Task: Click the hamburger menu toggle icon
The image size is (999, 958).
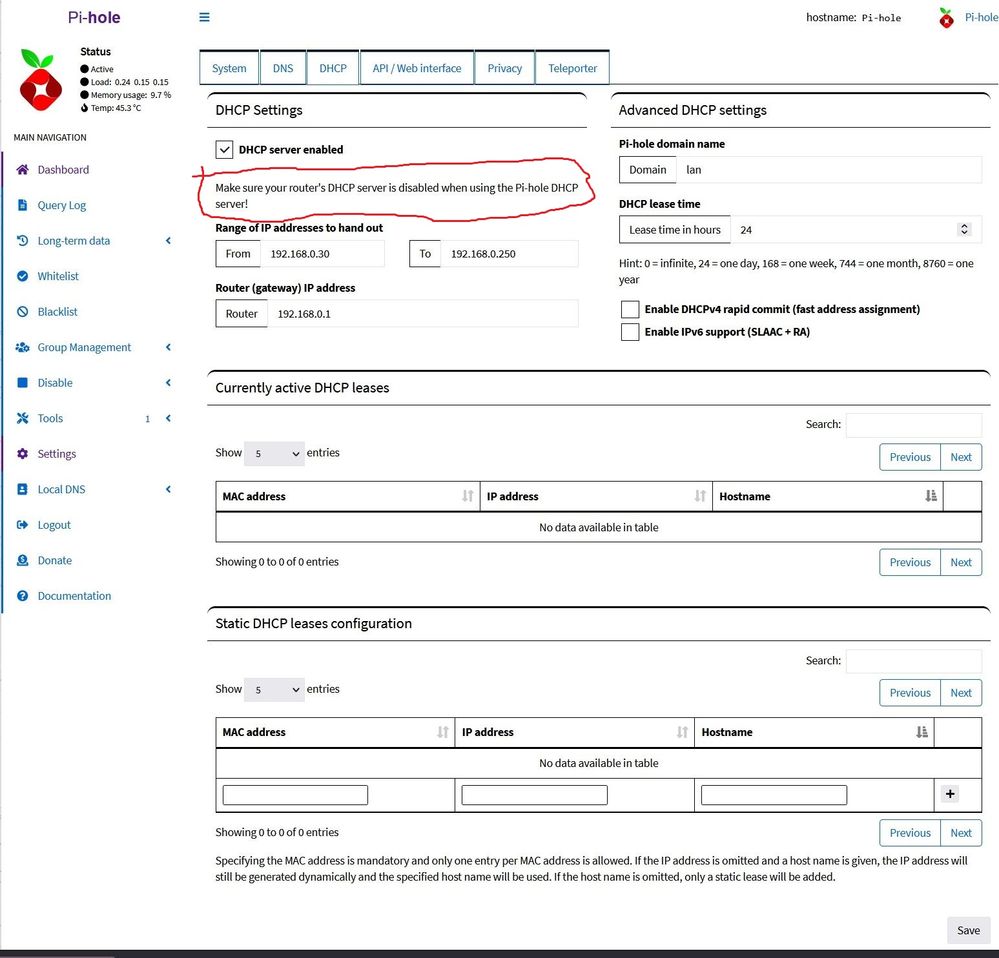Action: (204, 17)
